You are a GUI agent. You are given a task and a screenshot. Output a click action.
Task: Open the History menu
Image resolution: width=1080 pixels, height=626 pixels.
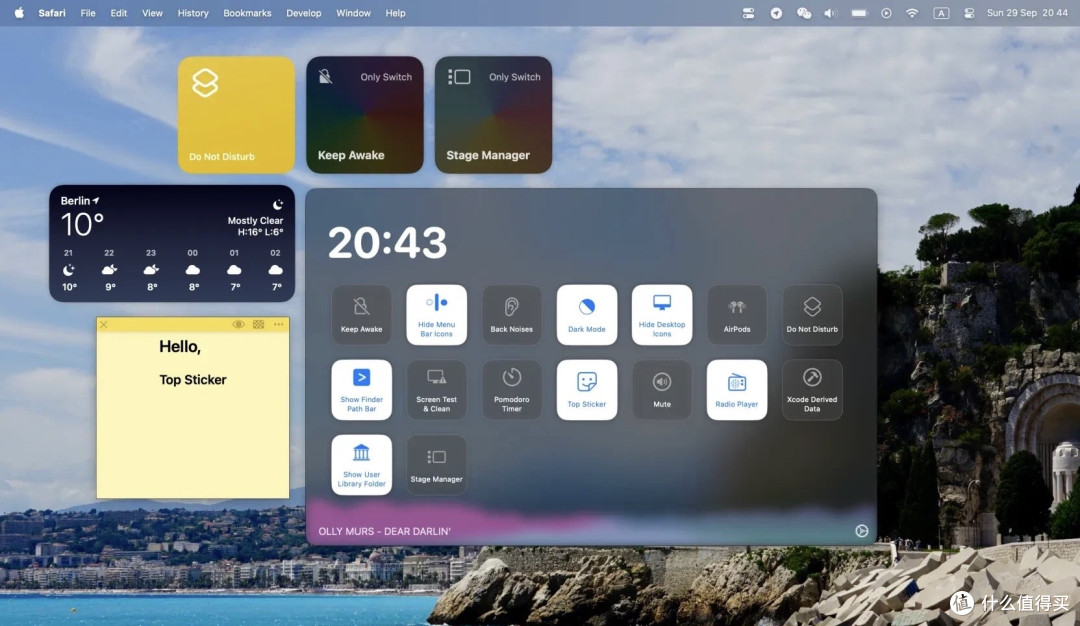click(x=193, y=13)
